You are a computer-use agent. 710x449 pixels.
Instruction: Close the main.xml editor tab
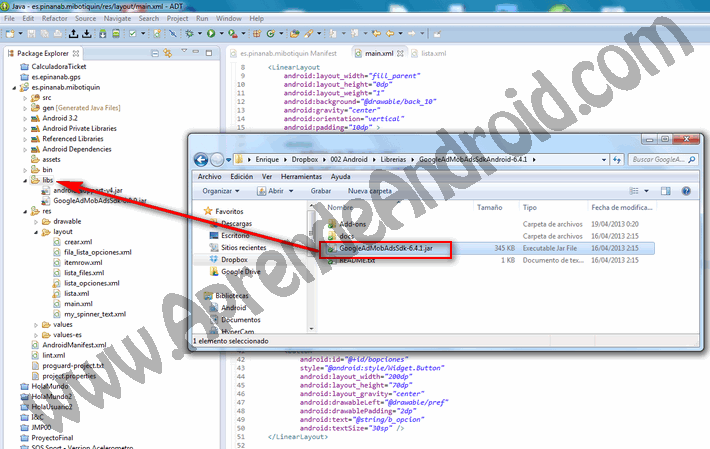[400, 53]
